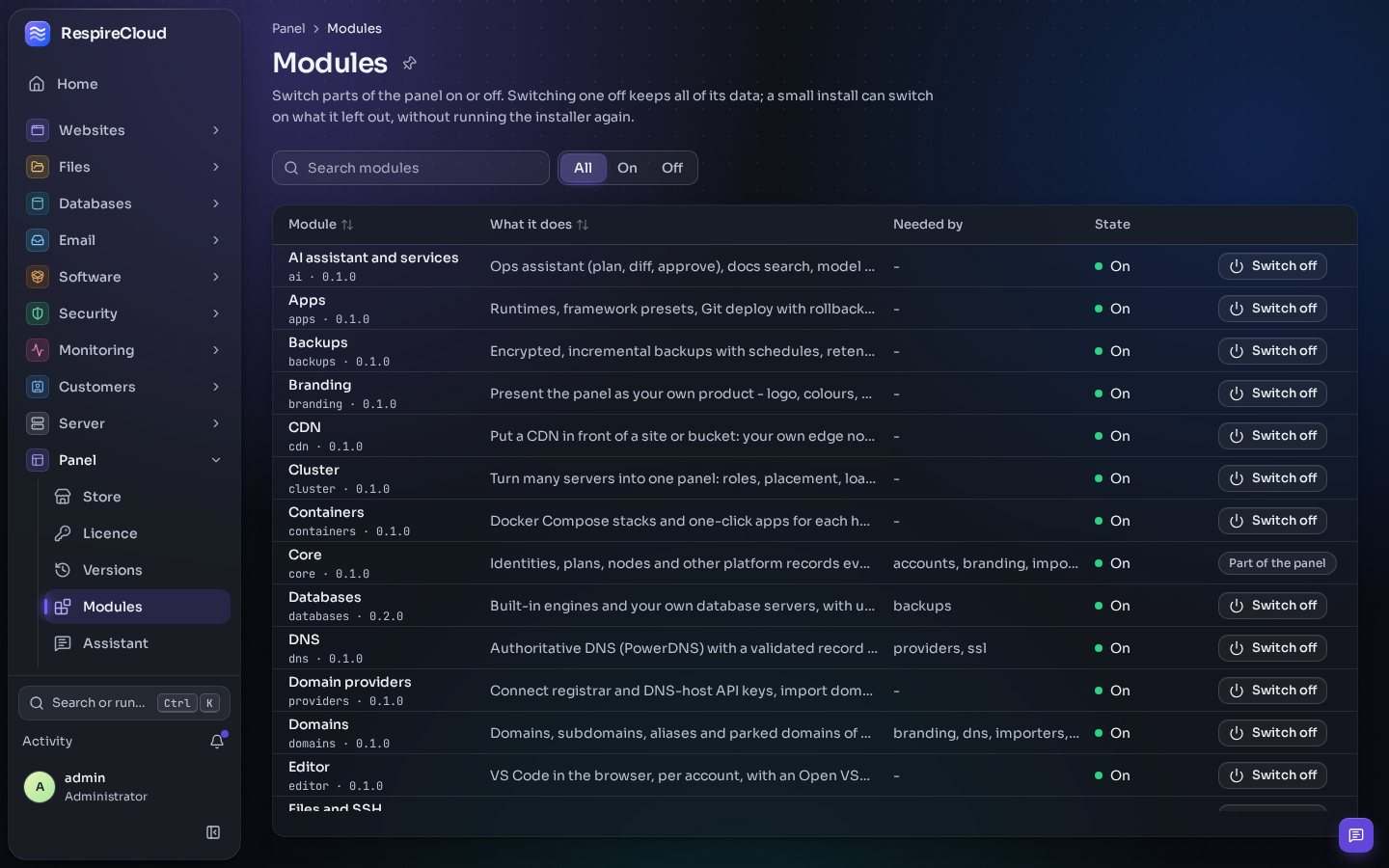Image resolution: width=1389 pixels, height=868 pixels.
Task: Switch off the Backups module
Action: [x=1272, y=351]
